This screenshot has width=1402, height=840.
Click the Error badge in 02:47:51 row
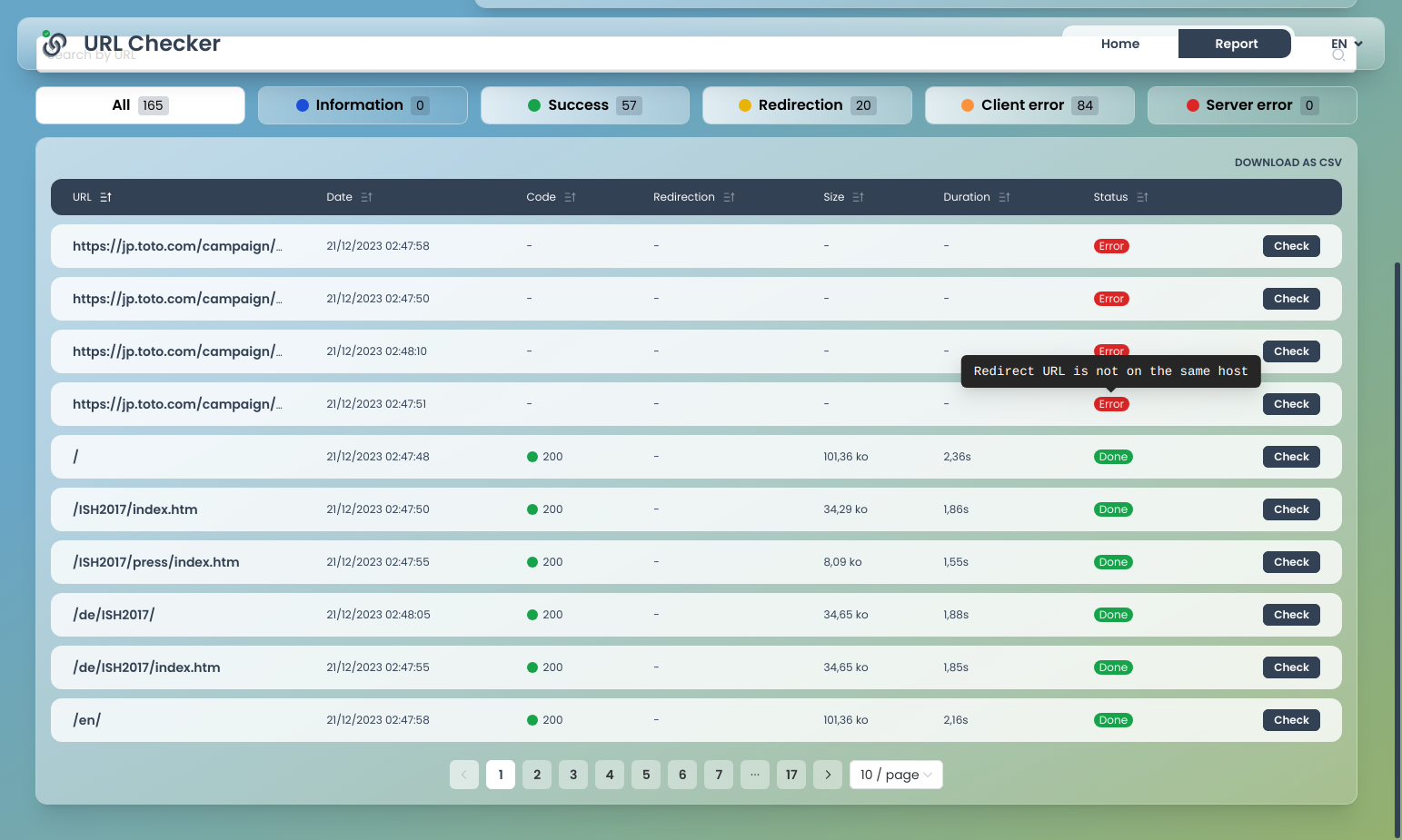coord(1111,404)
